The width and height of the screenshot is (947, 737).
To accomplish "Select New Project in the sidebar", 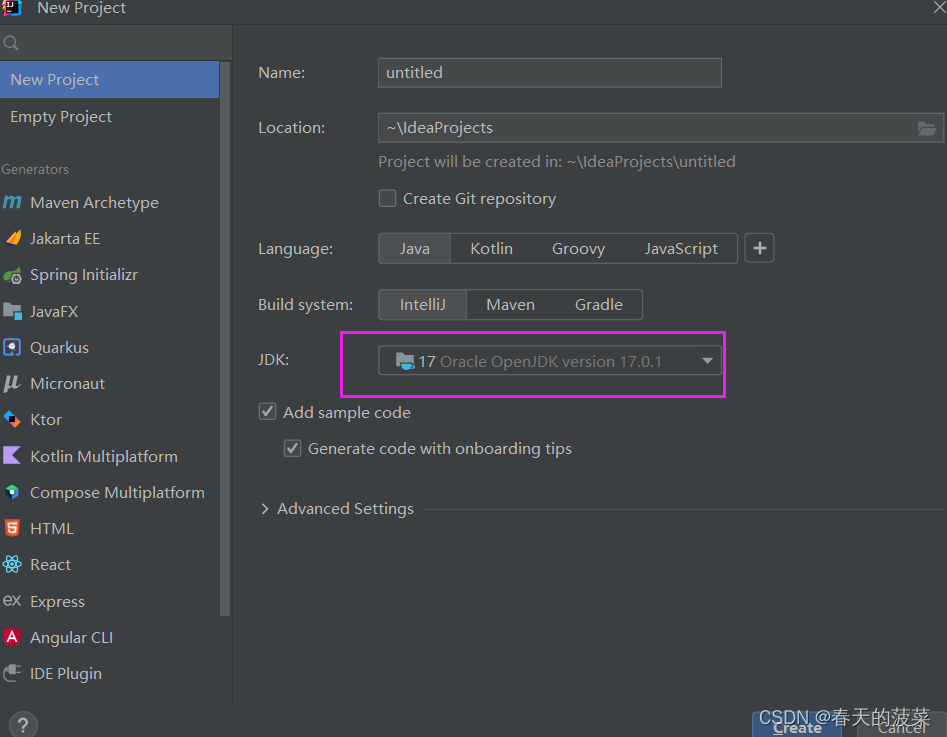I will (109, 80).
